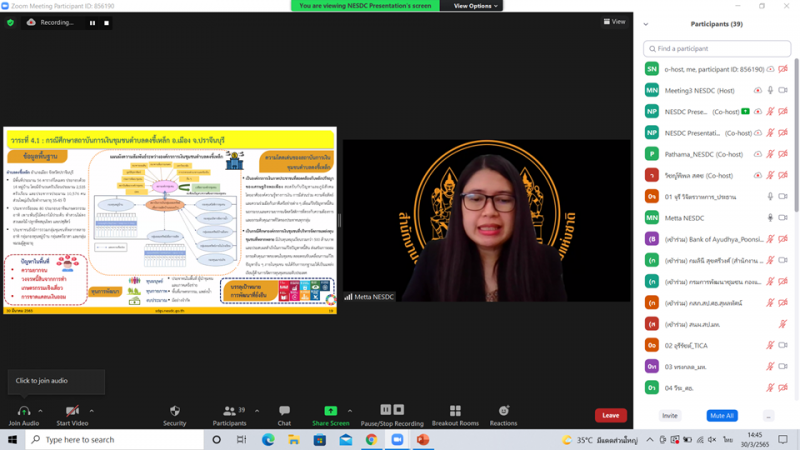Click the green screen-sharing badge on NESDC Prese...
Image resolution: width=800 pixels, height=450 pixels.
click(x=745, y=111)
